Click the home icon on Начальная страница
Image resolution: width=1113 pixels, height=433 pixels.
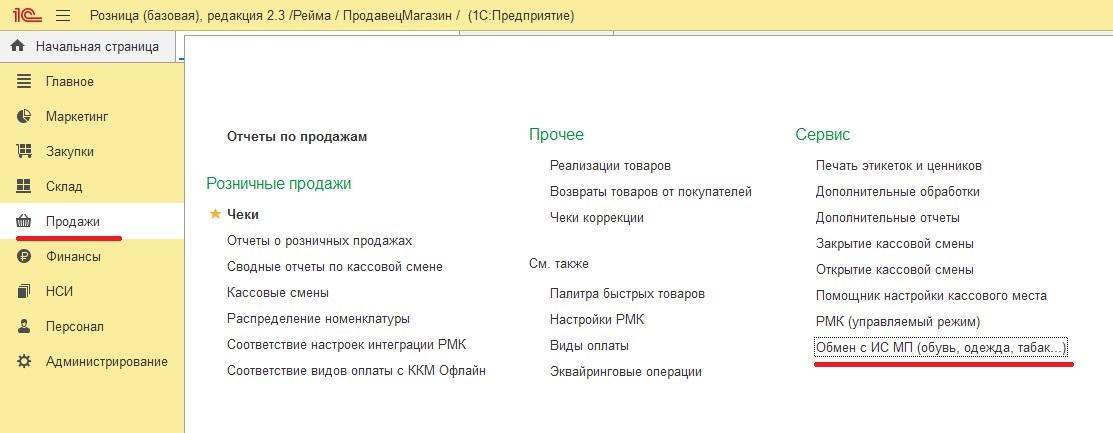(x=17, y=46)
